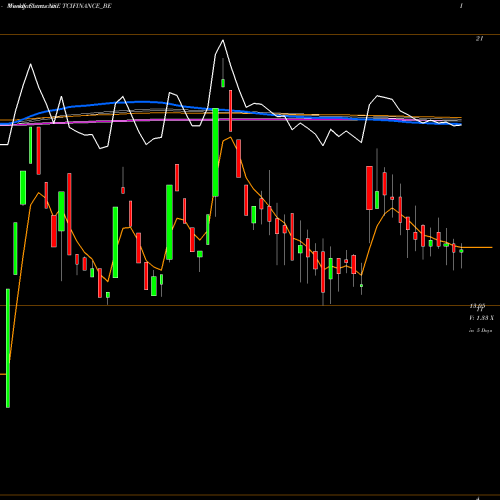Click the volume label V: 1.33 N
500x500 pixels.
[481, 318]
